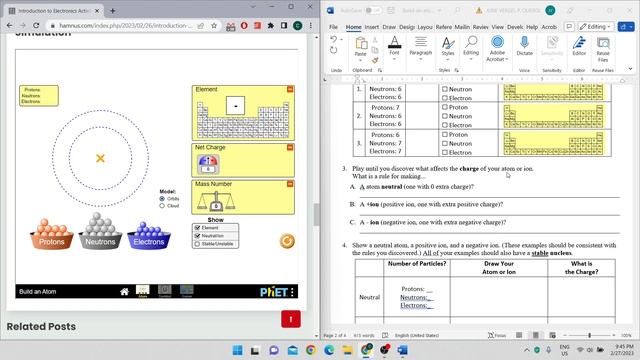
Task: Switch to the Insert tab in Word
Action: [x=371, y=27]
